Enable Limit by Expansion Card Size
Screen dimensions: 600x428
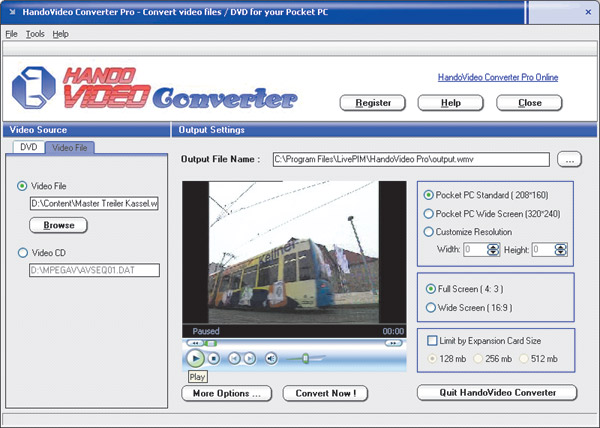tap(432, 340)
